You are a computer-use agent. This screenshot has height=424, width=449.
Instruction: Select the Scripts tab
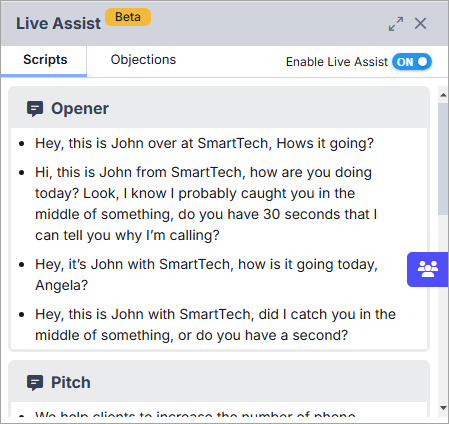click(x=45, y=60)
